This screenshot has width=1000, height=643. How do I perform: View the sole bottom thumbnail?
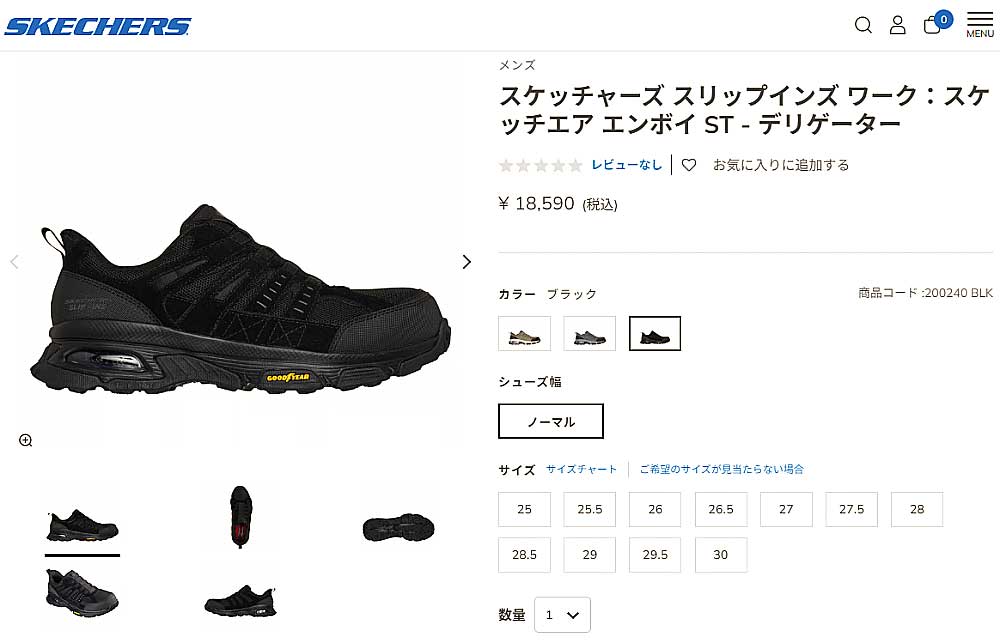399,528
